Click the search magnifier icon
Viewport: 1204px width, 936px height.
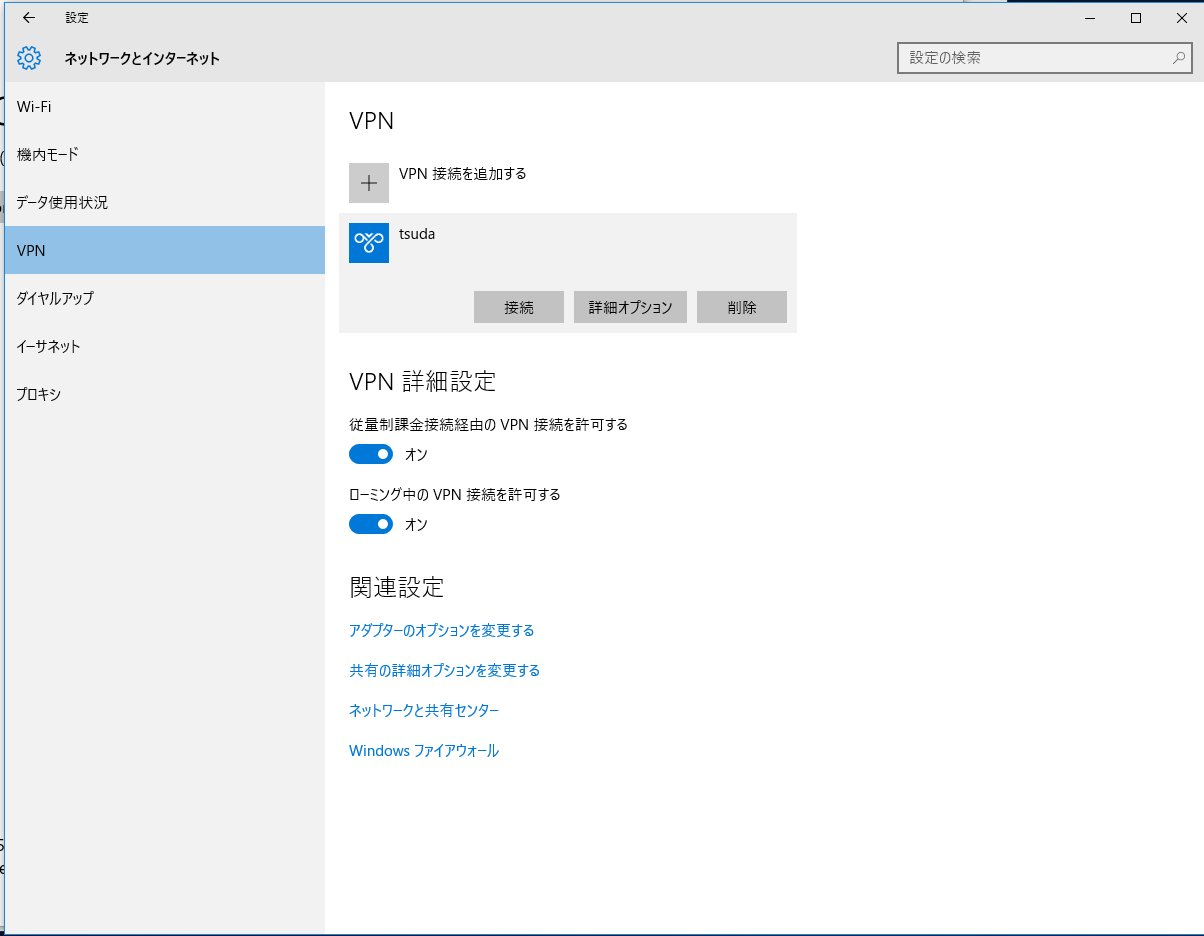coord(1179,58)
